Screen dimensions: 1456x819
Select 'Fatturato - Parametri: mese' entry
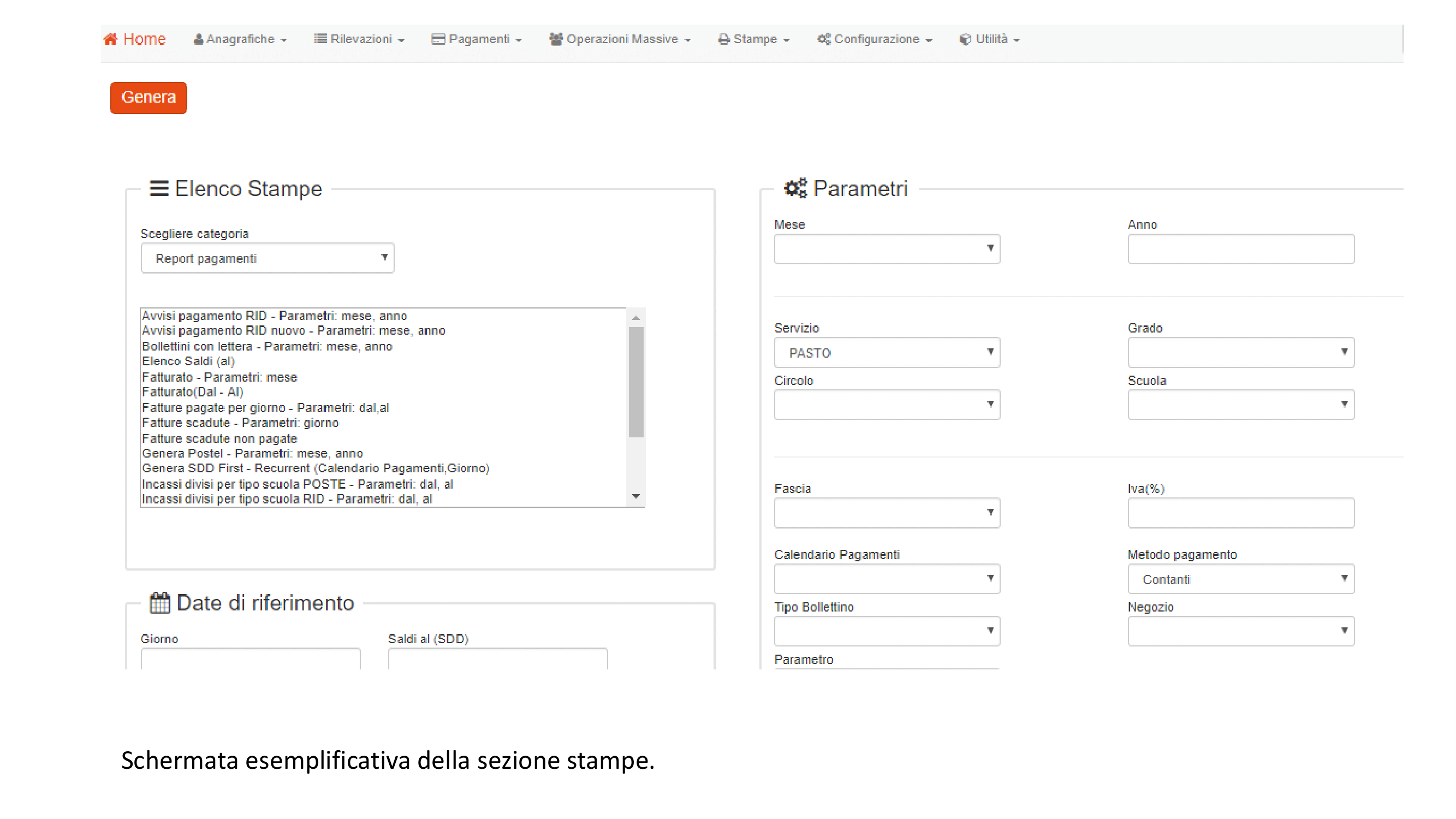click(x=220, y=377)
